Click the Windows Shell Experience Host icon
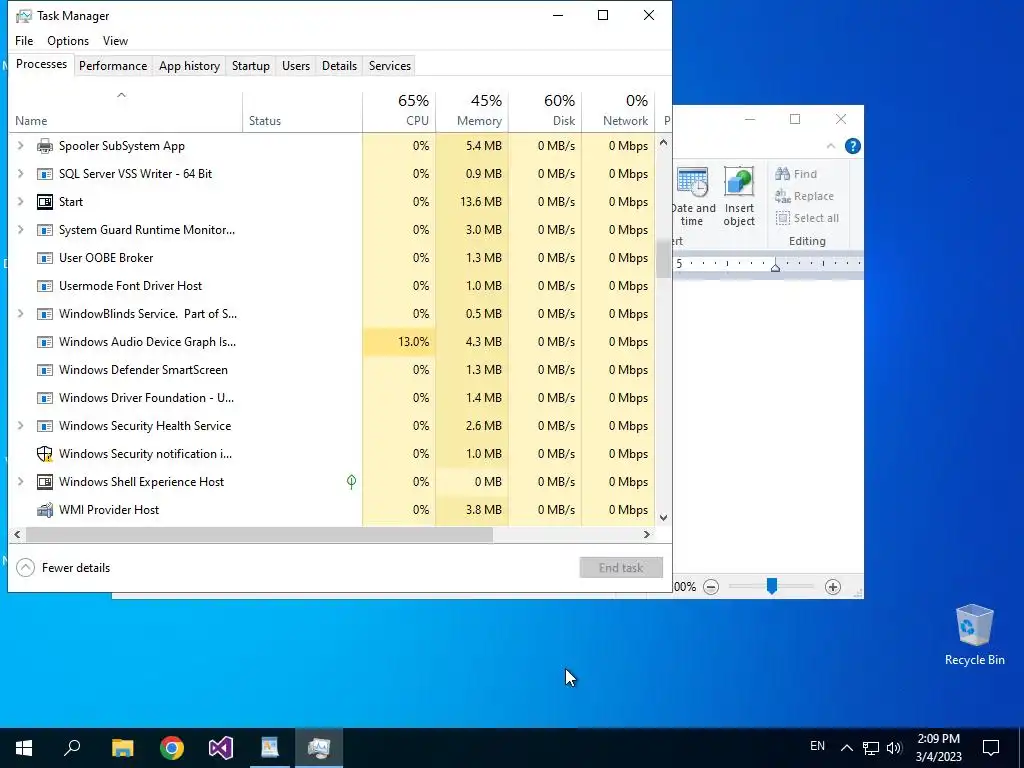Viewport: 1024px width, 768px height. (44, 482)
